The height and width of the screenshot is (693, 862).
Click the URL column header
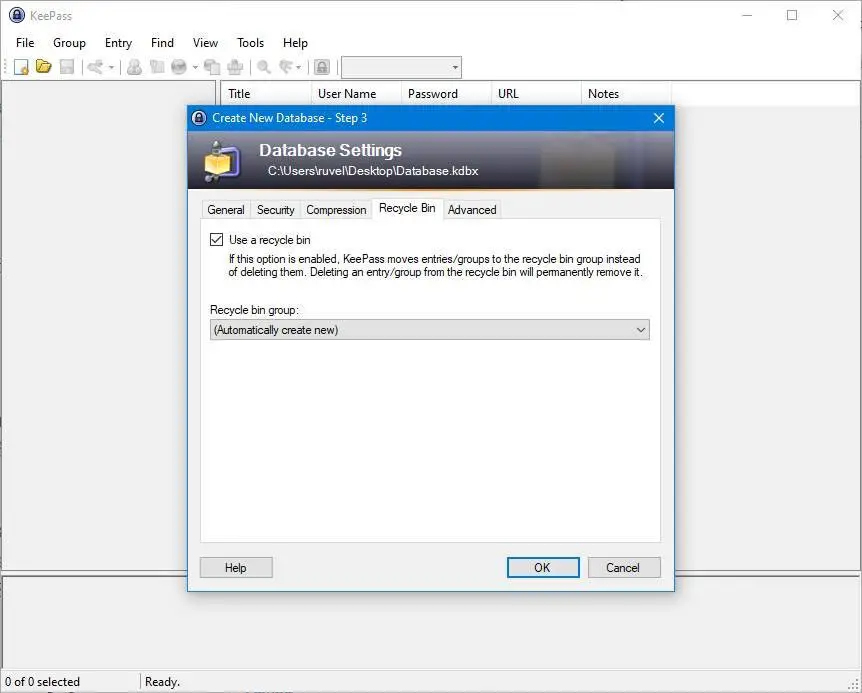click(537, 94)
